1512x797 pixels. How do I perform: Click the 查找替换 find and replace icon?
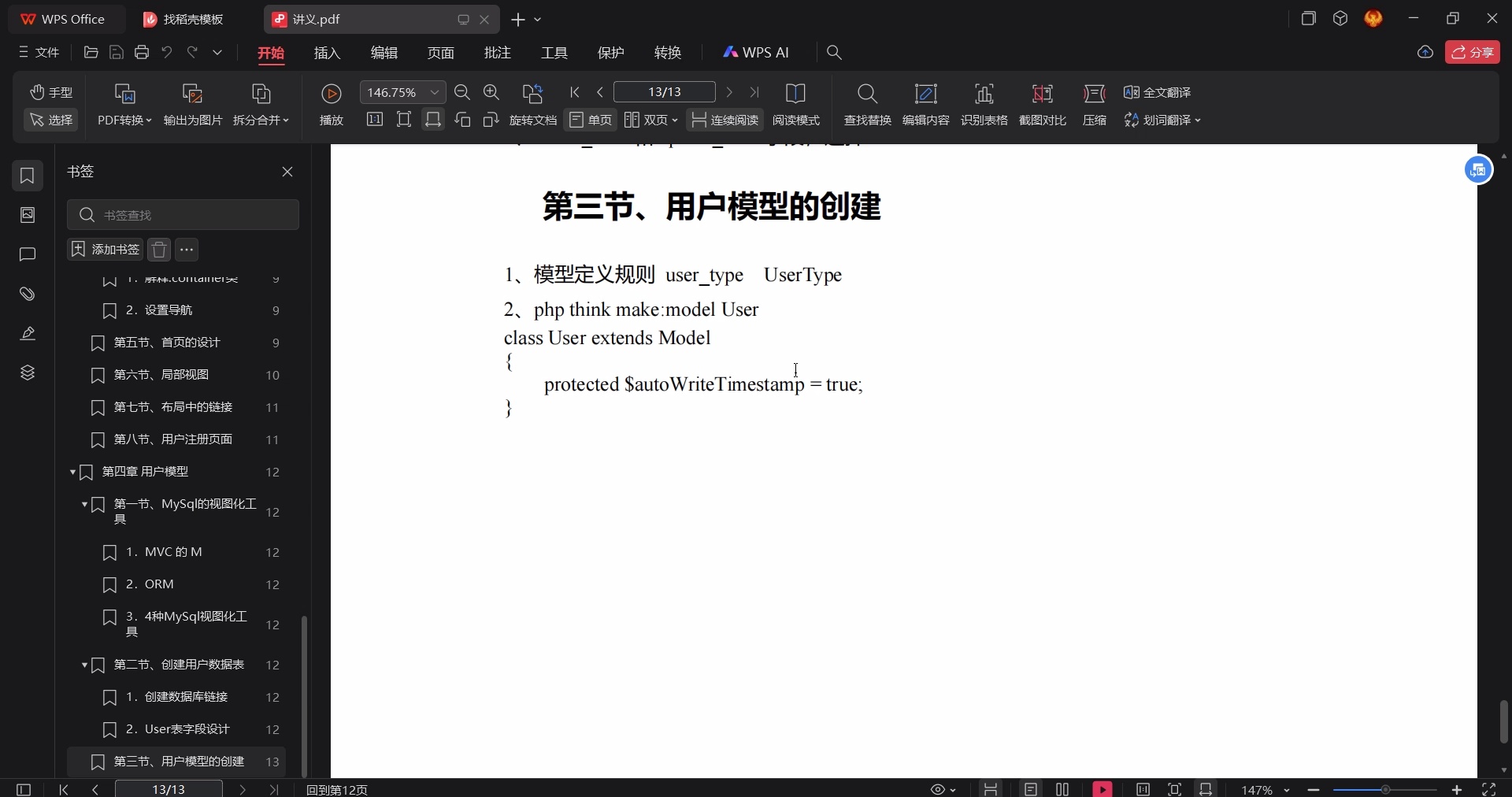[x=866, y=105]
